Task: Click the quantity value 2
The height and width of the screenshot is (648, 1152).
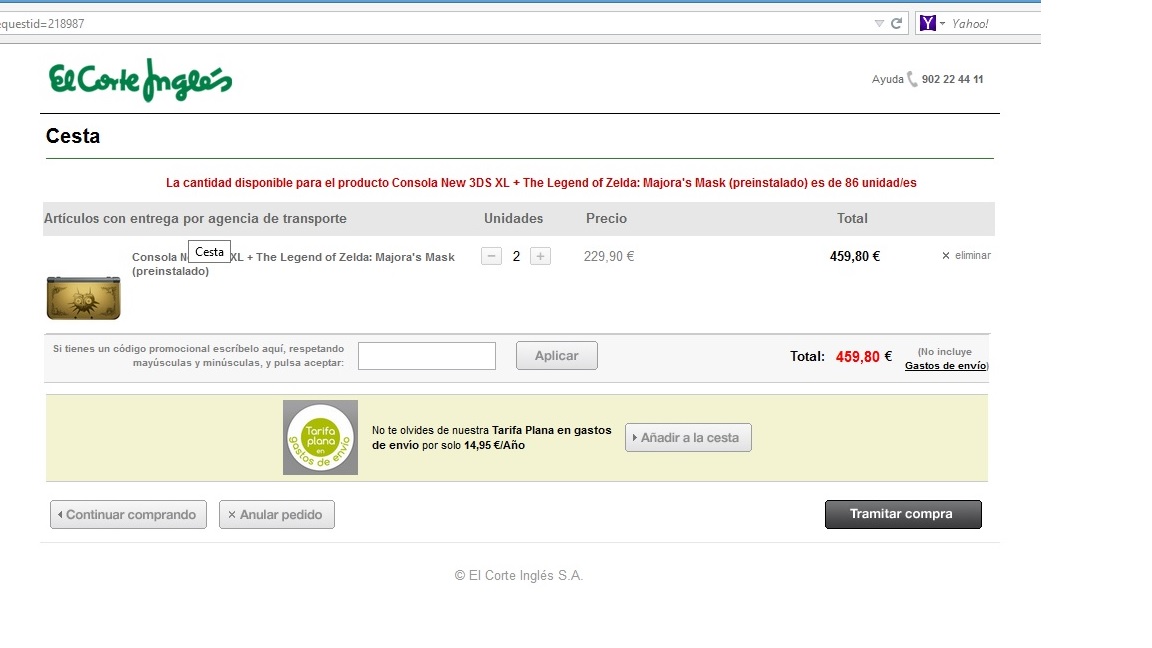Action: [516, 256]
